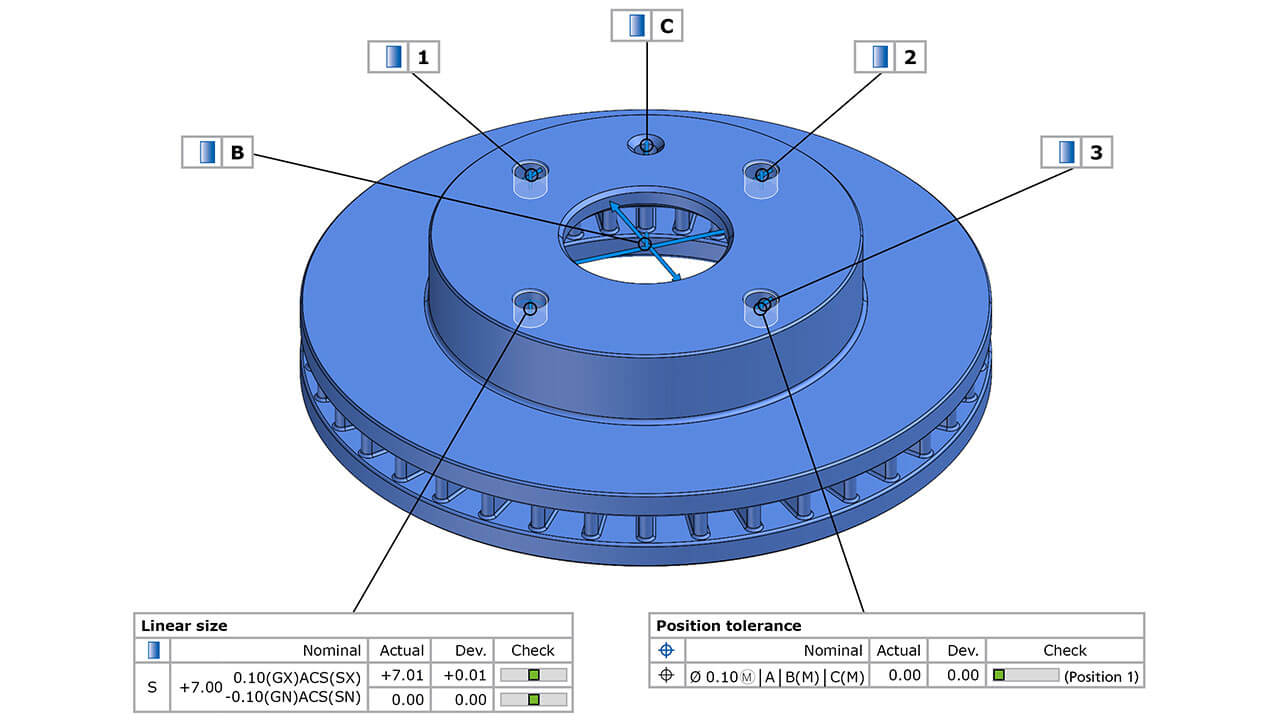Viewport: 1280px width, 720px height.
Task: Select the Ø 0.10 tolerance nominal cell
Action: (x=776, y=676)
